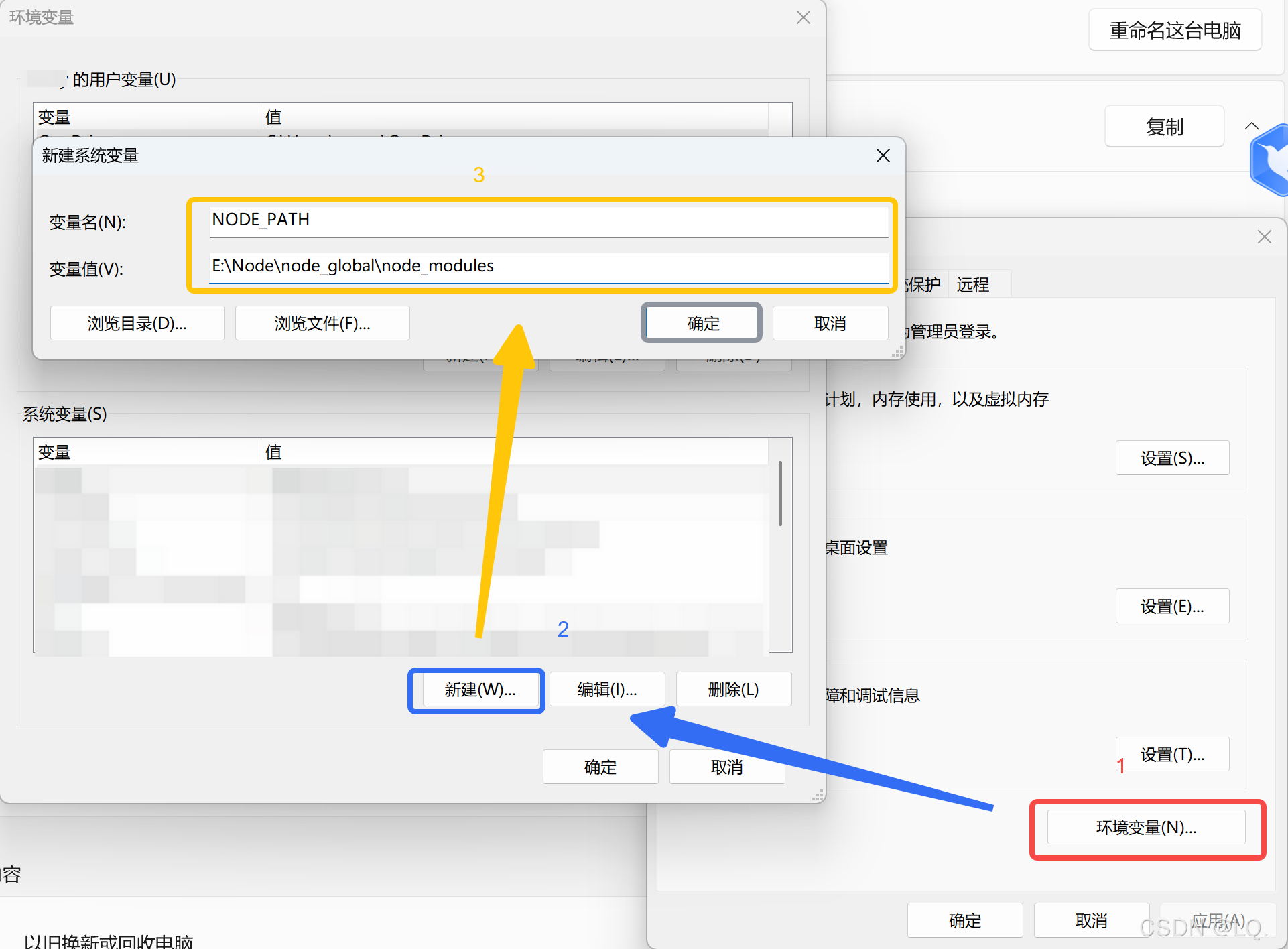This screenshot has width=1288, height=949.
Task: Click 重命名这台电脑 button in Settings
Action: [x=1175, y=31]
